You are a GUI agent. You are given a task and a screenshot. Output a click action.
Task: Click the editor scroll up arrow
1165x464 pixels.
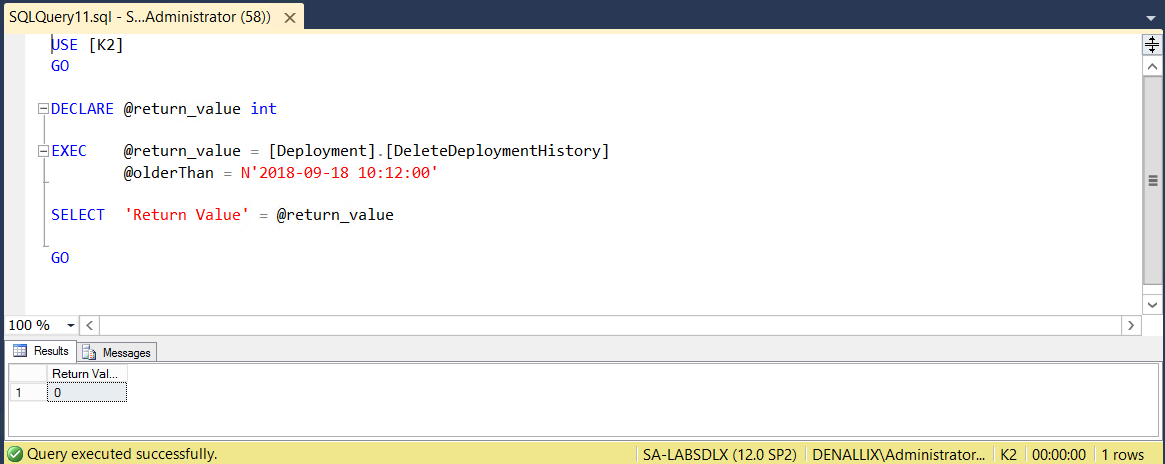1152,67
